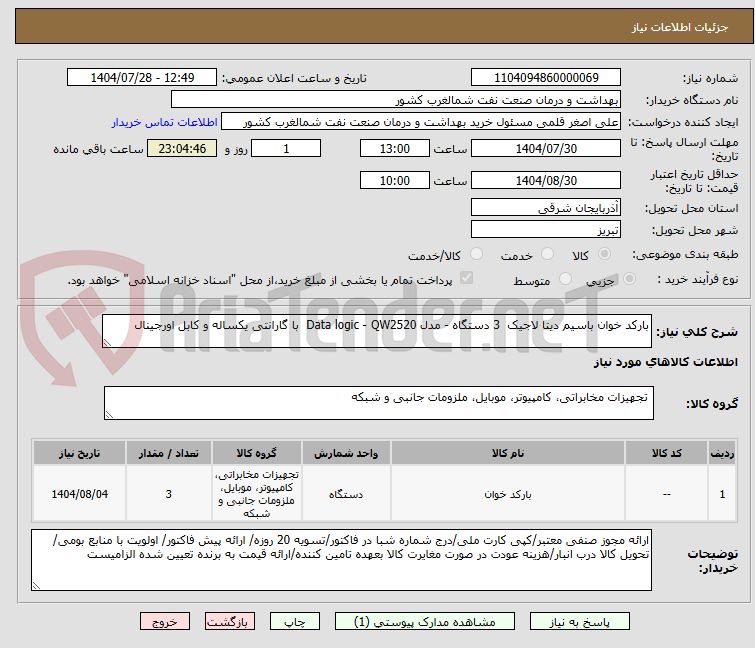Click the deadline time field 13:00
This screenshot has height=648, width=755.
point(394,148)
